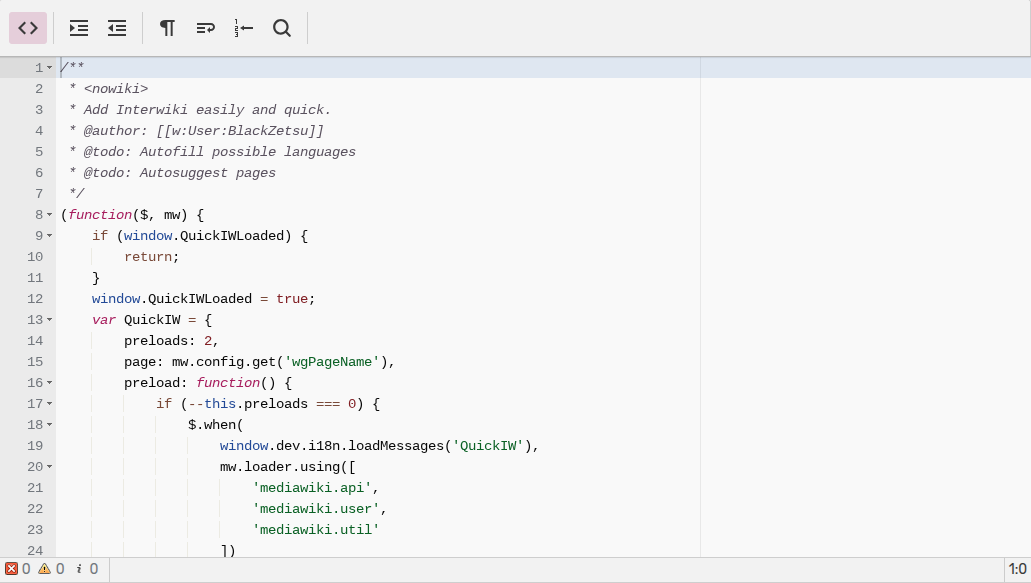Click the info count icon
The width and height of the screenshot is (1031, 583).
pyautogui.click(x=79, y=569)
